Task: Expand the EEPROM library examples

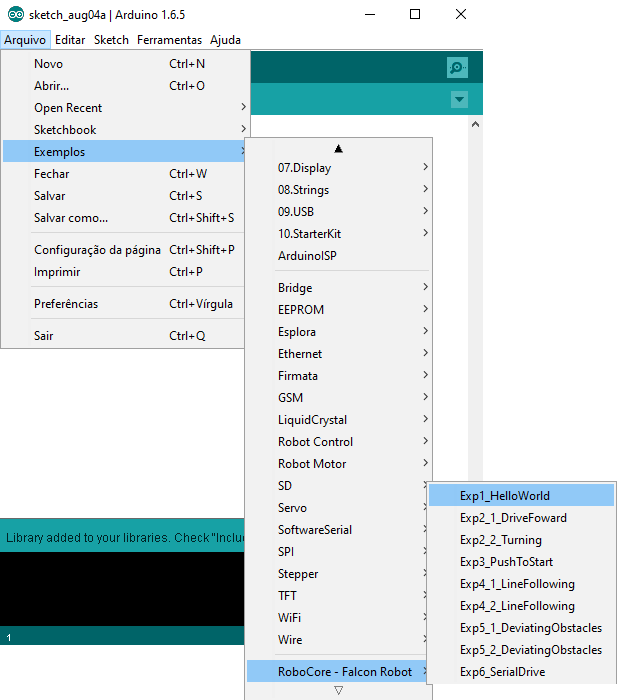Action: pyautogui.click(x=339, y=309)
